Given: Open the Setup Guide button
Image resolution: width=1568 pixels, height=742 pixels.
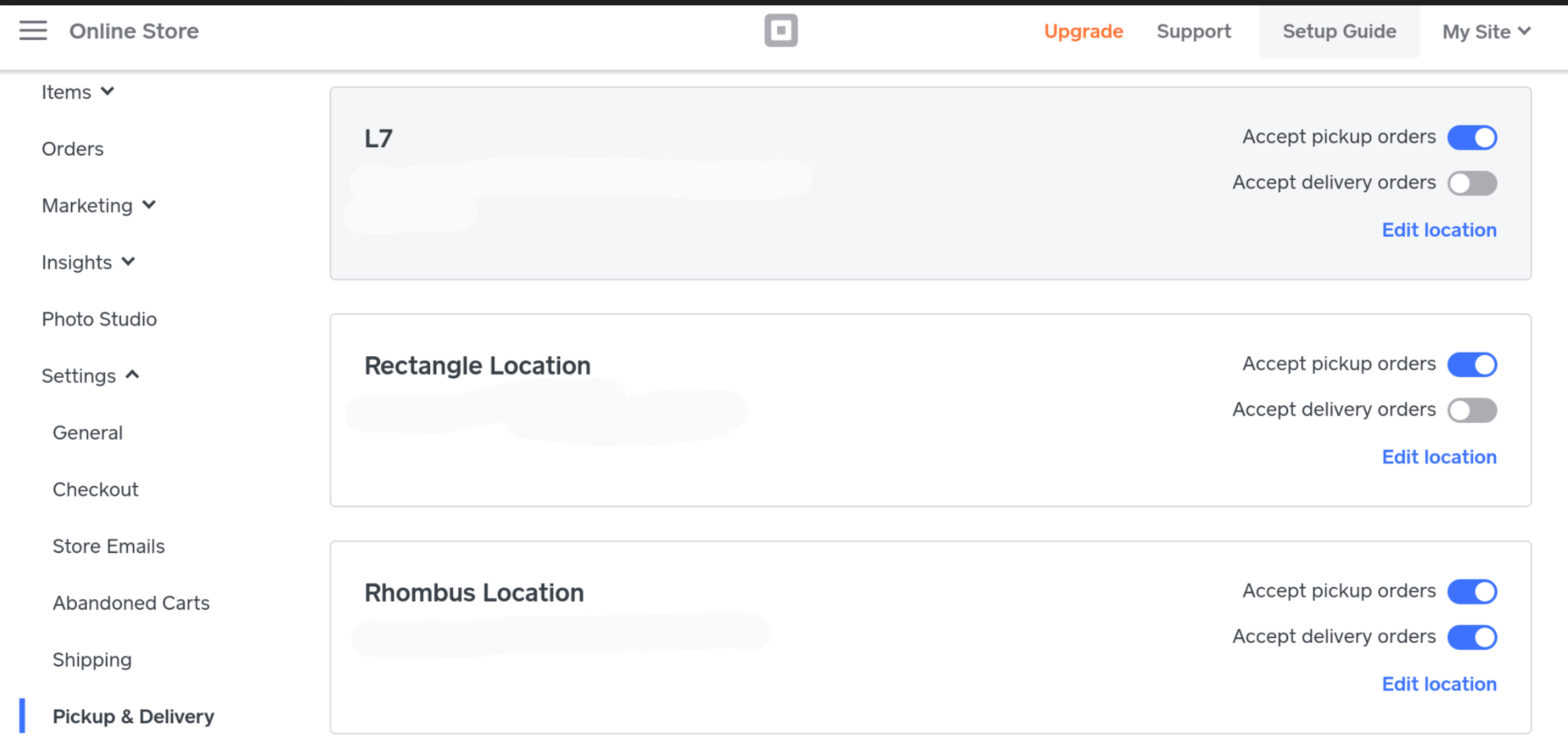Looking at the screenshot, I should click(1339, 32).
